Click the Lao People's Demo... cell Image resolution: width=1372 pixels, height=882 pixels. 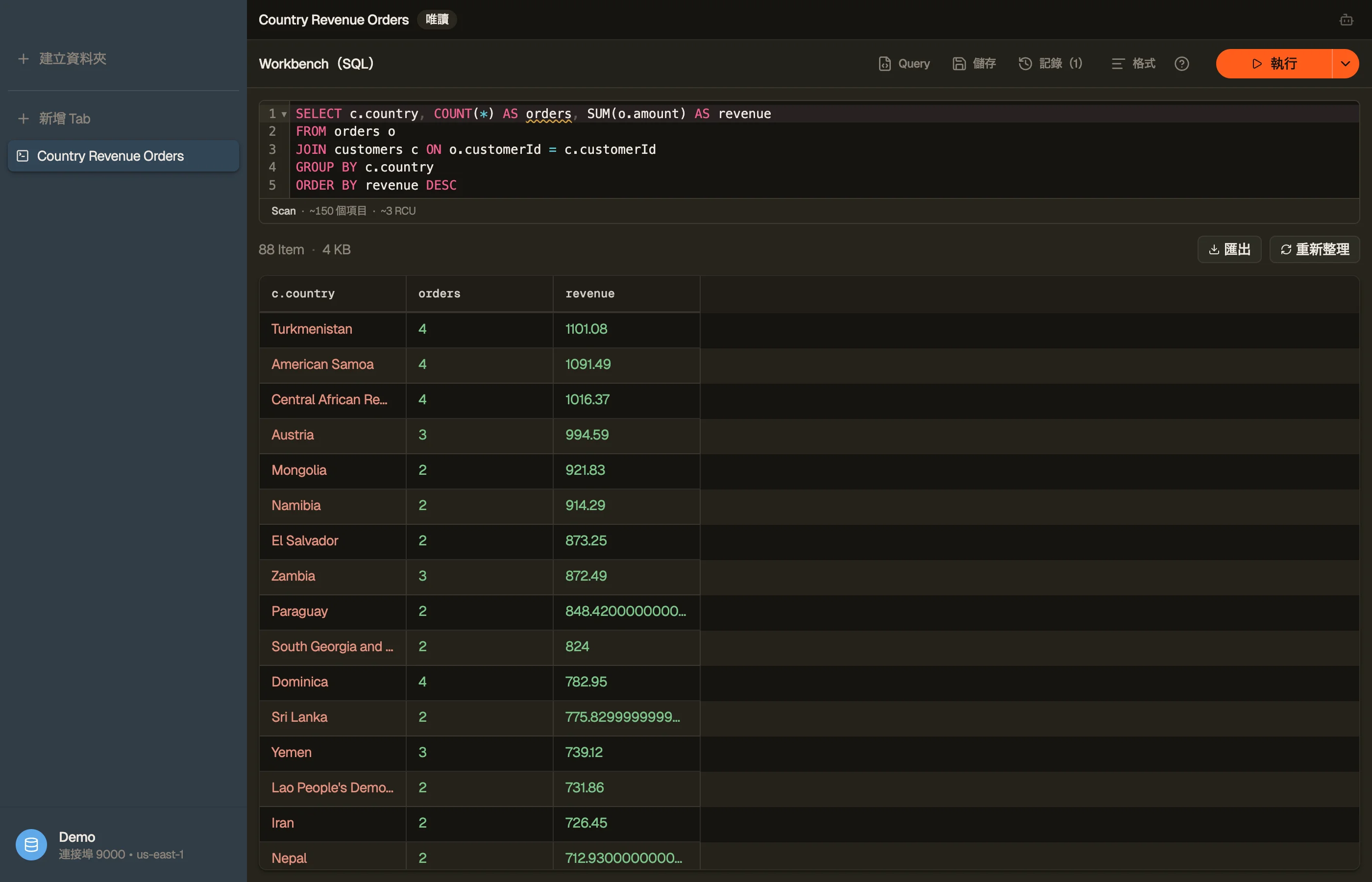333,788
